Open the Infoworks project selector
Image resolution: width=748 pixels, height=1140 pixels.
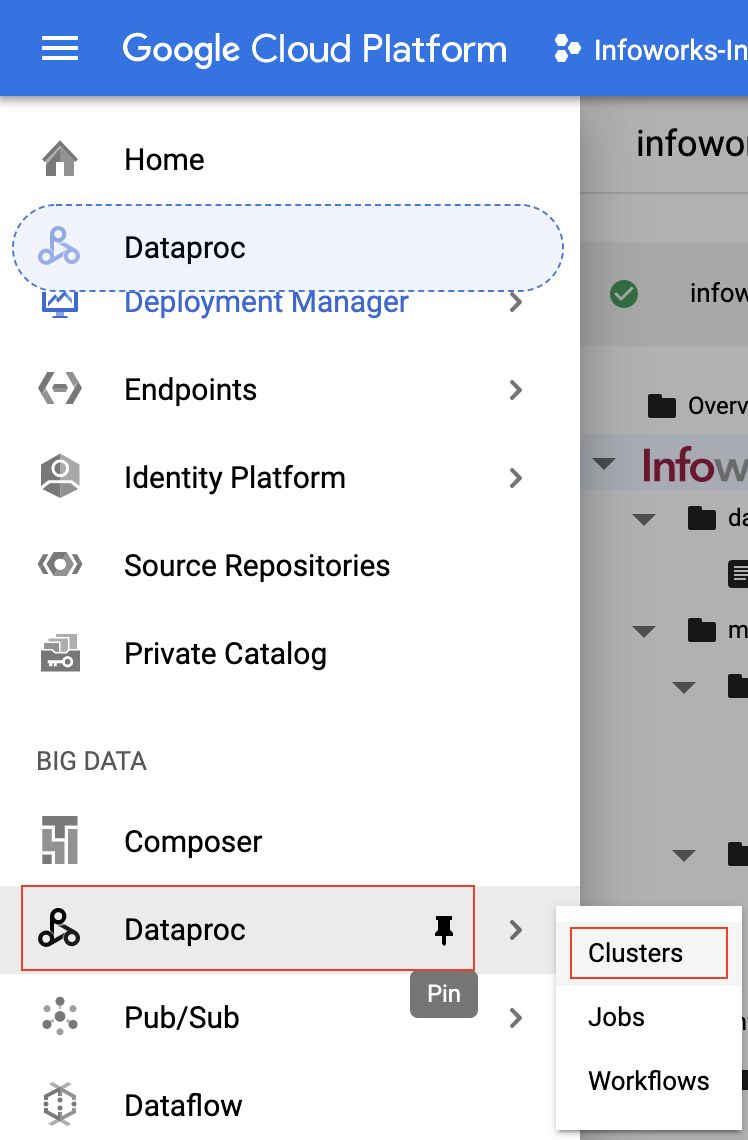click(x=650, y=49)
